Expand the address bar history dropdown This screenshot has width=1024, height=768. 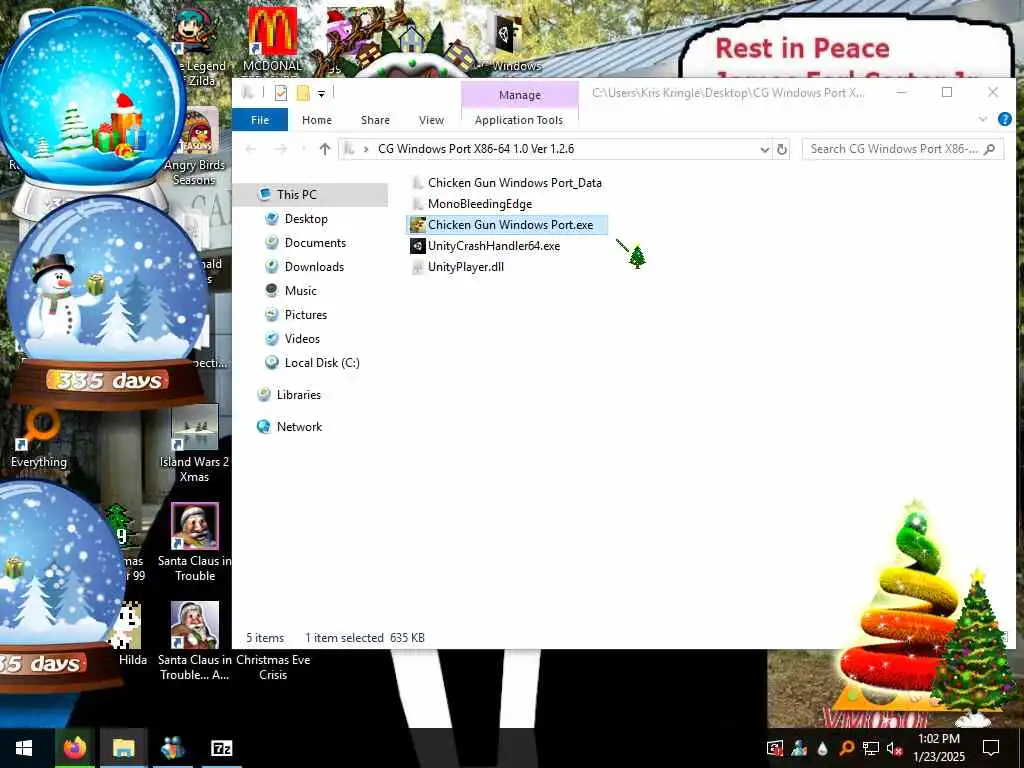(765, 150)
